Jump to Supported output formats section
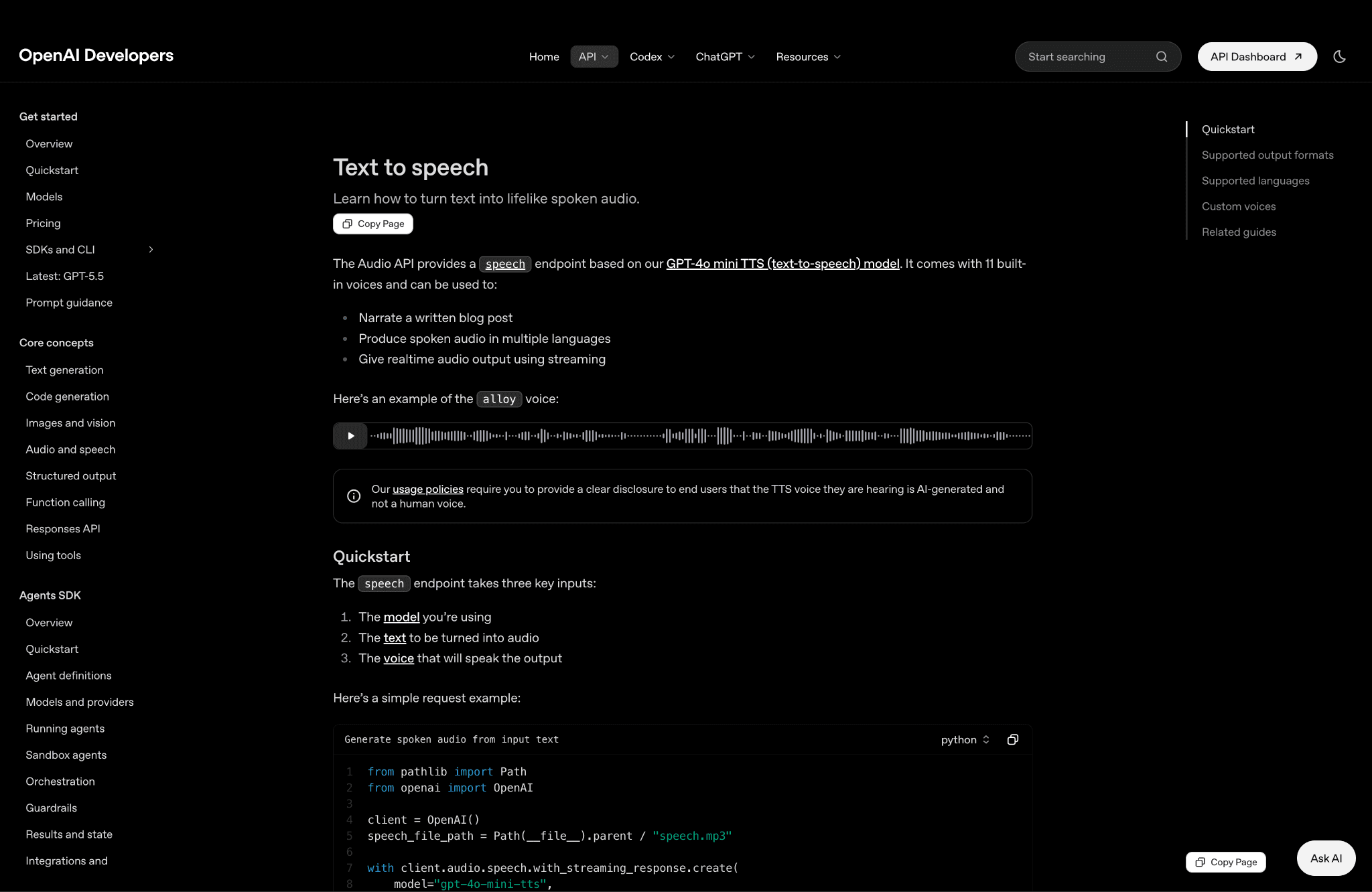The image size is (1372, 892). tap(1267, 155)
